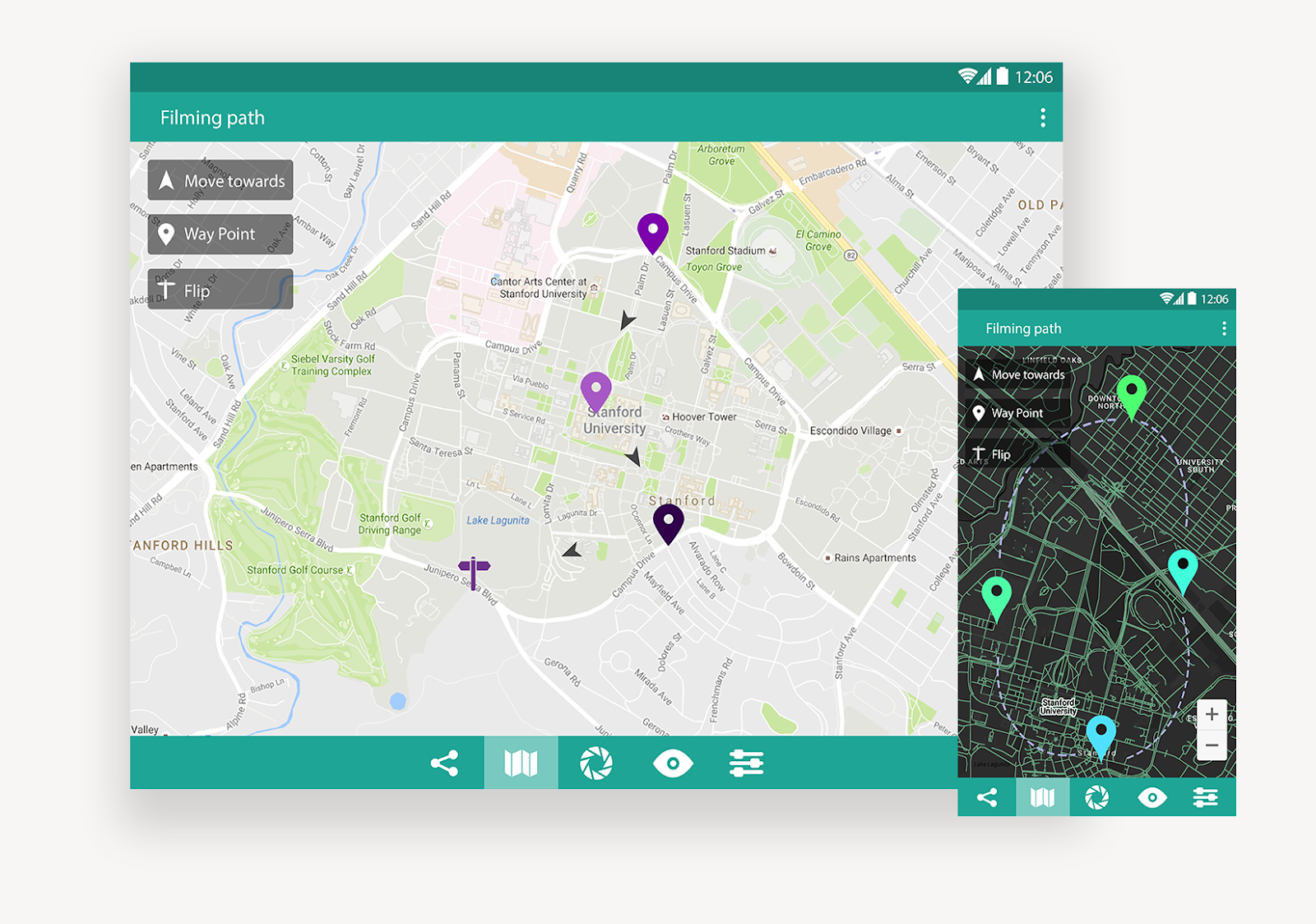Click the tablet status bar Wi-Fi icon

[x=967, y=77]
